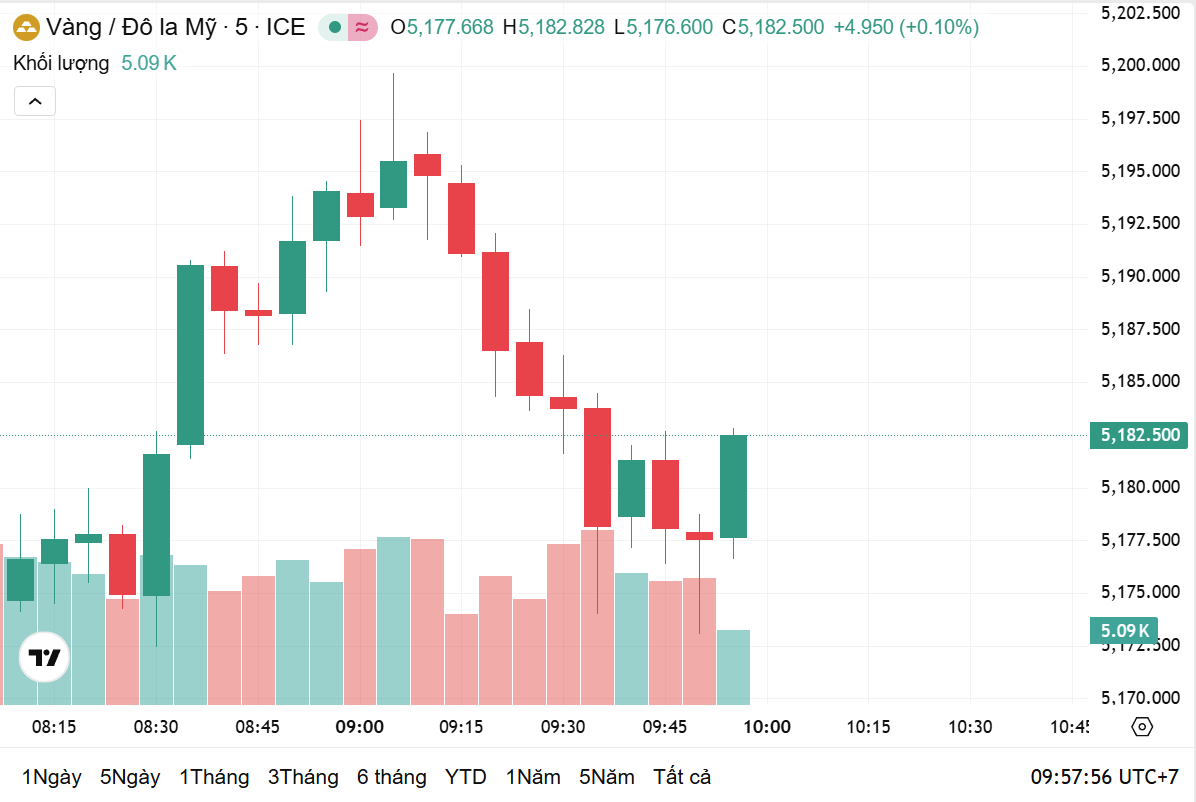Click the Khối lượng volume indicator label
The width and height of the screenshot is (1196, 802).
[61, 63]
